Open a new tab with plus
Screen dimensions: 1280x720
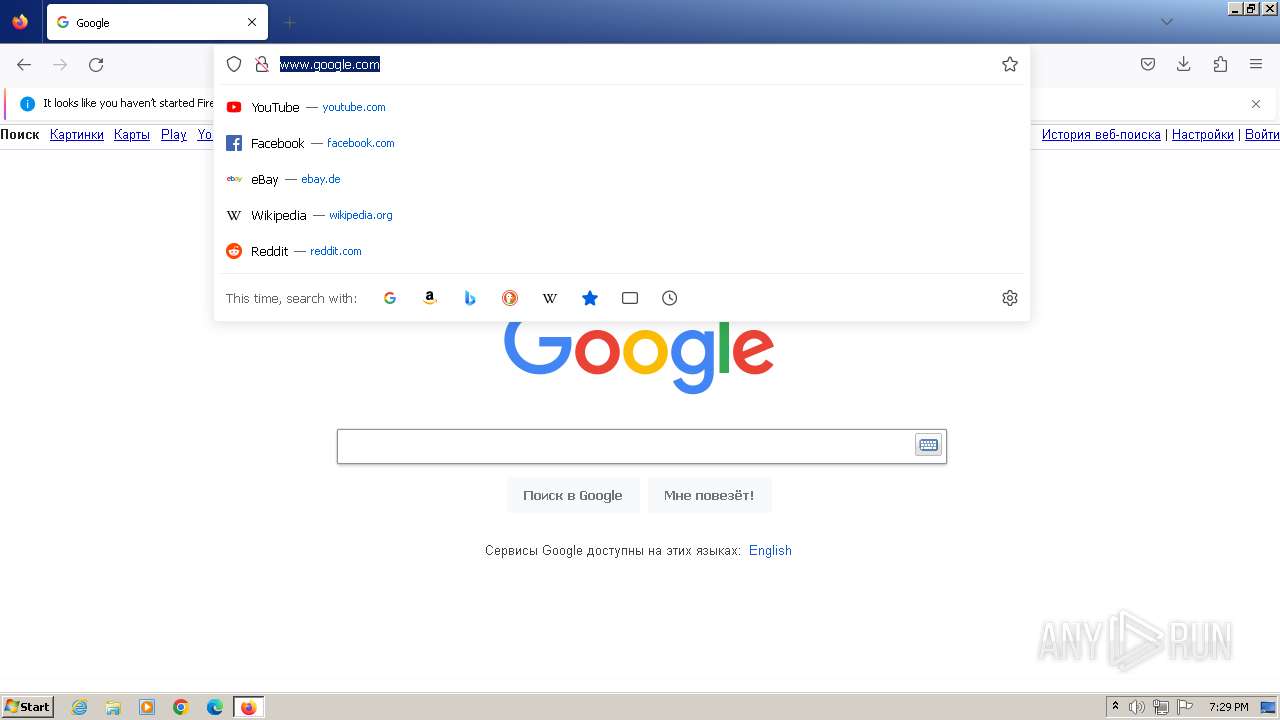(x=289, y=22)
